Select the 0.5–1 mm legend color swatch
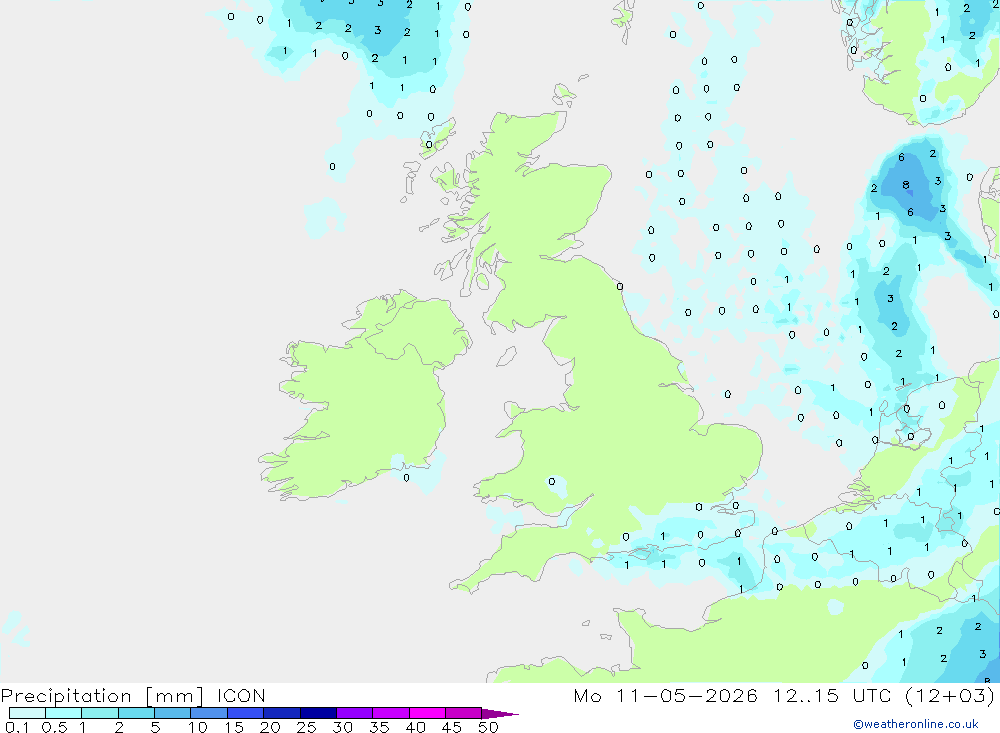 coord(64,713)
